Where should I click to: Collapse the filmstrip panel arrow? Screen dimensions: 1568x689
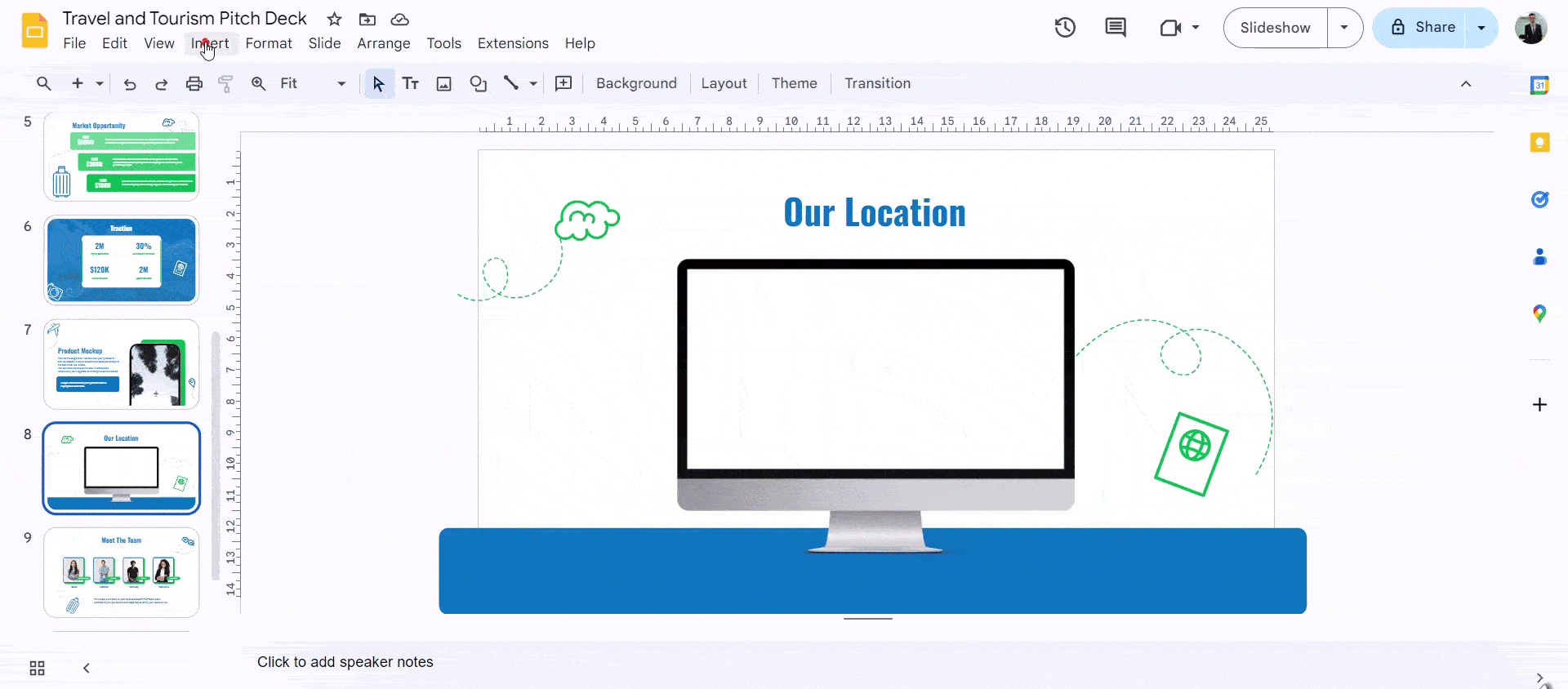pos(87,669)
